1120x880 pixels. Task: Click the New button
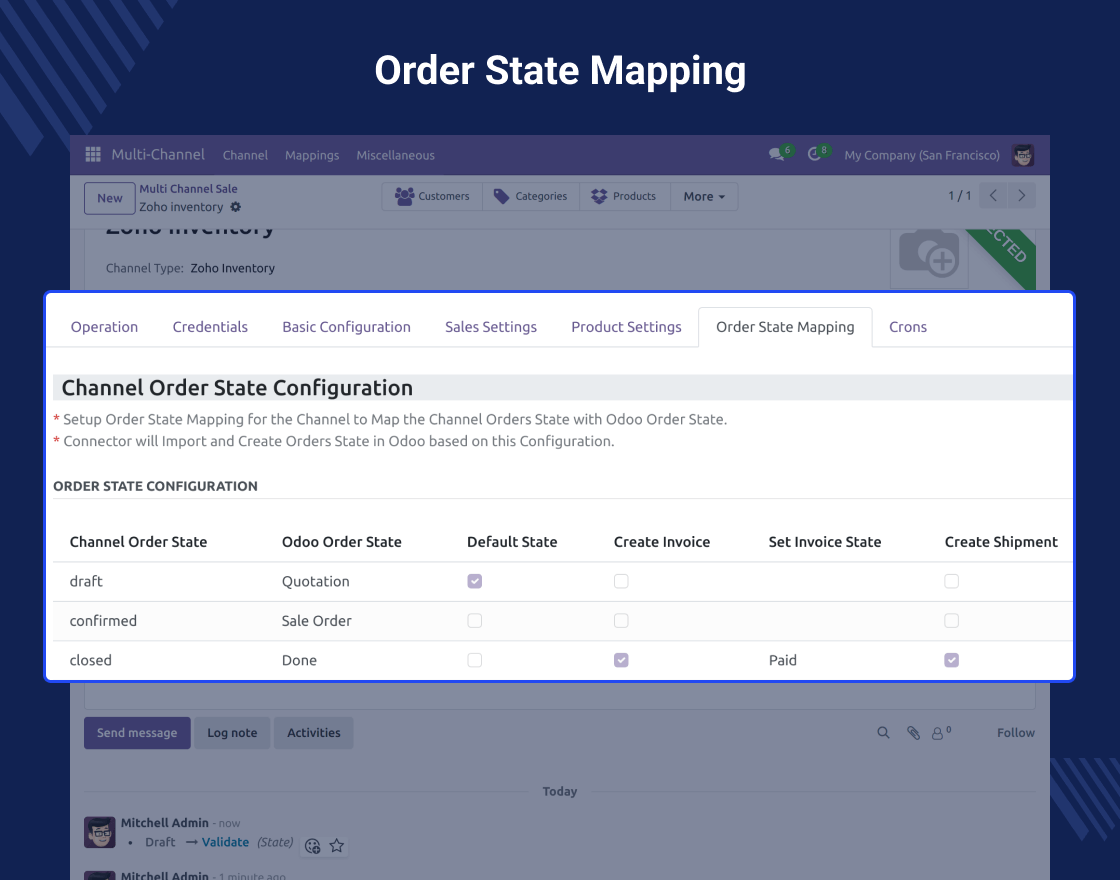tap(110, 198)
